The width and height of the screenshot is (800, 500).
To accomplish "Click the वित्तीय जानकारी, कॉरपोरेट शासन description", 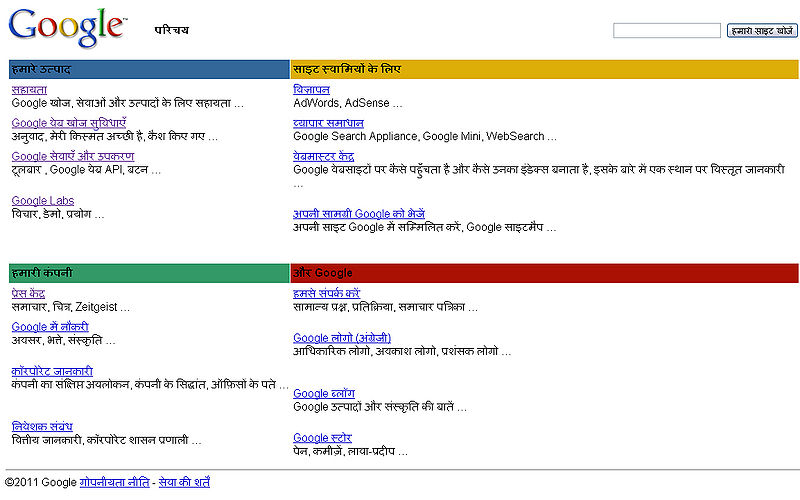I will pos(106,439).
